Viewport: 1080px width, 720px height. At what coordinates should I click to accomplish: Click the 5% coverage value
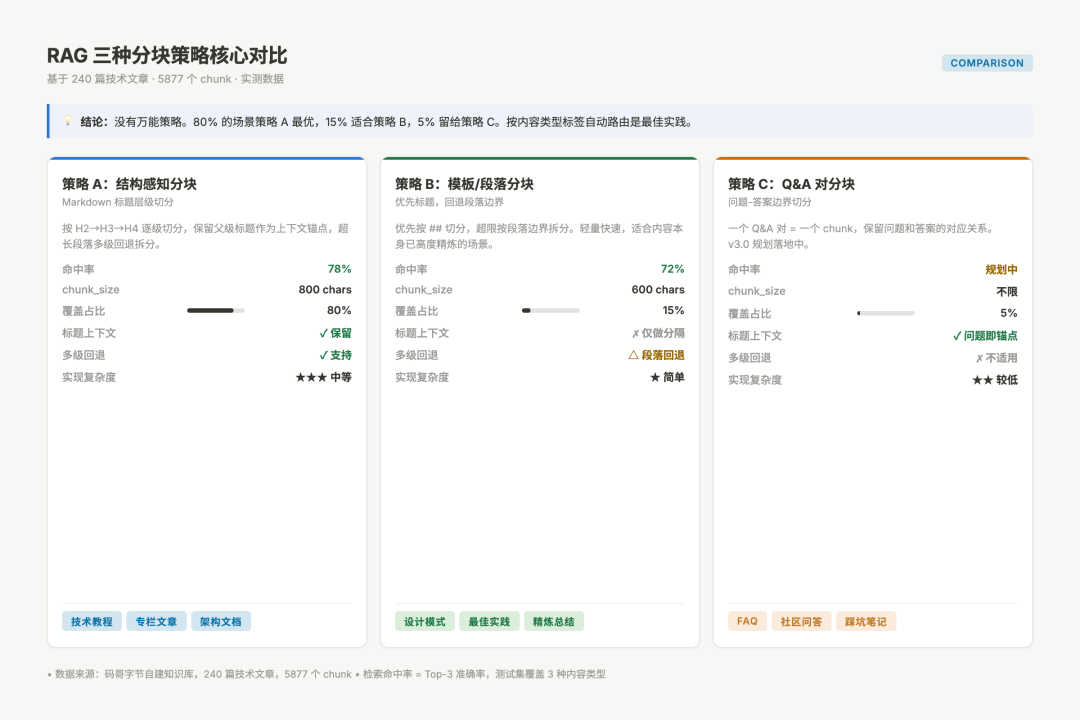[1008, 313]
